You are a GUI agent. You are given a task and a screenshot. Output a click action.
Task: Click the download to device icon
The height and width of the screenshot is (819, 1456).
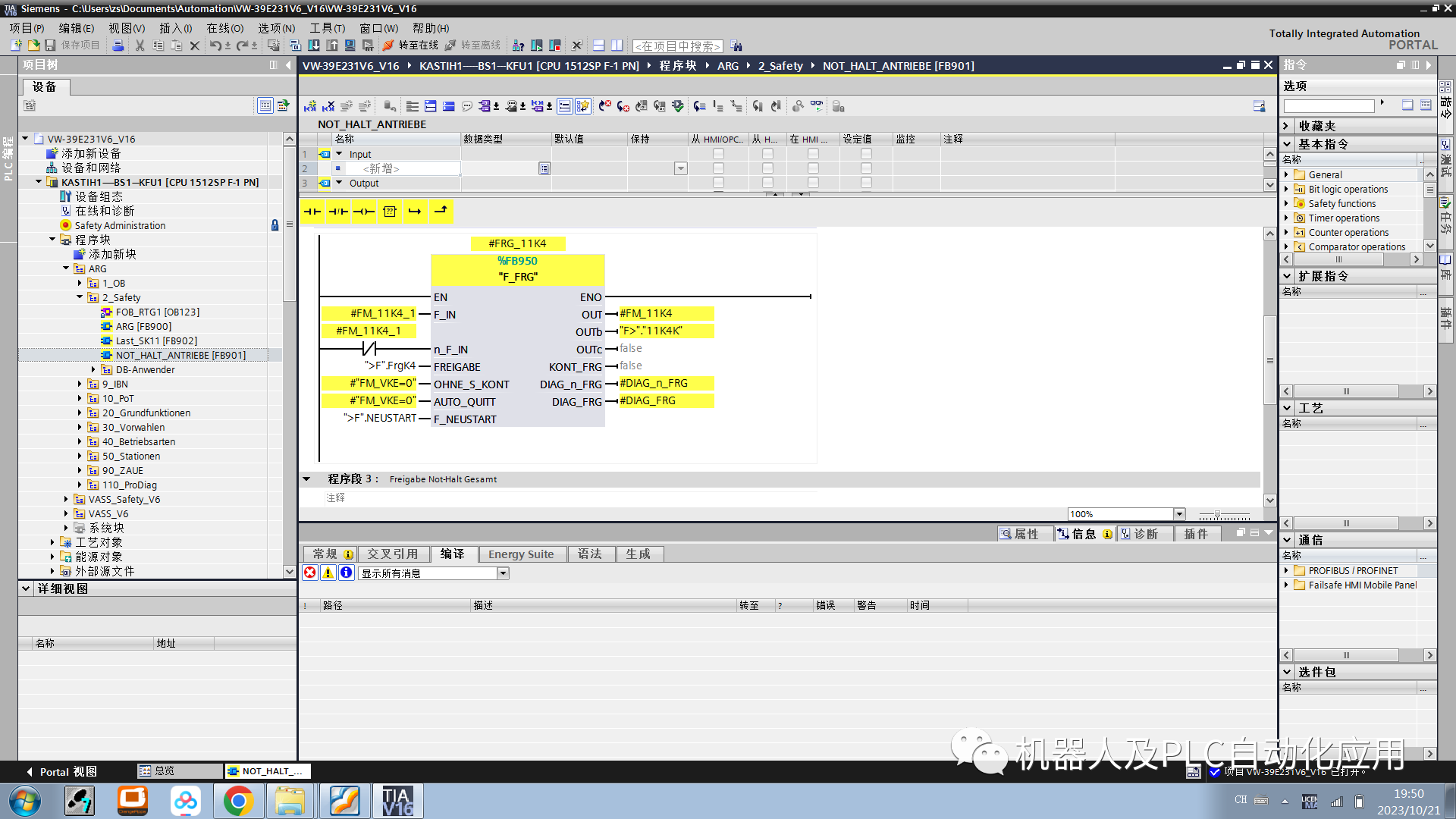313,45
